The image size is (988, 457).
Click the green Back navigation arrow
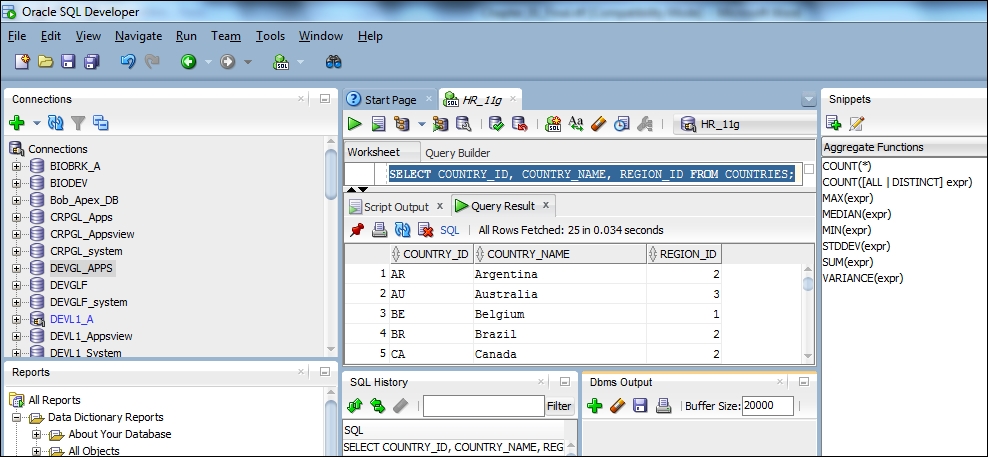point(188,61)
